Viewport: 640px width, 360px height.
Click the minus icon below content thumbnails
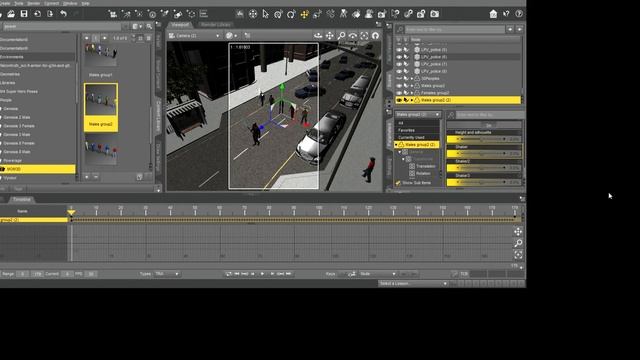click(x=96, y=177)
